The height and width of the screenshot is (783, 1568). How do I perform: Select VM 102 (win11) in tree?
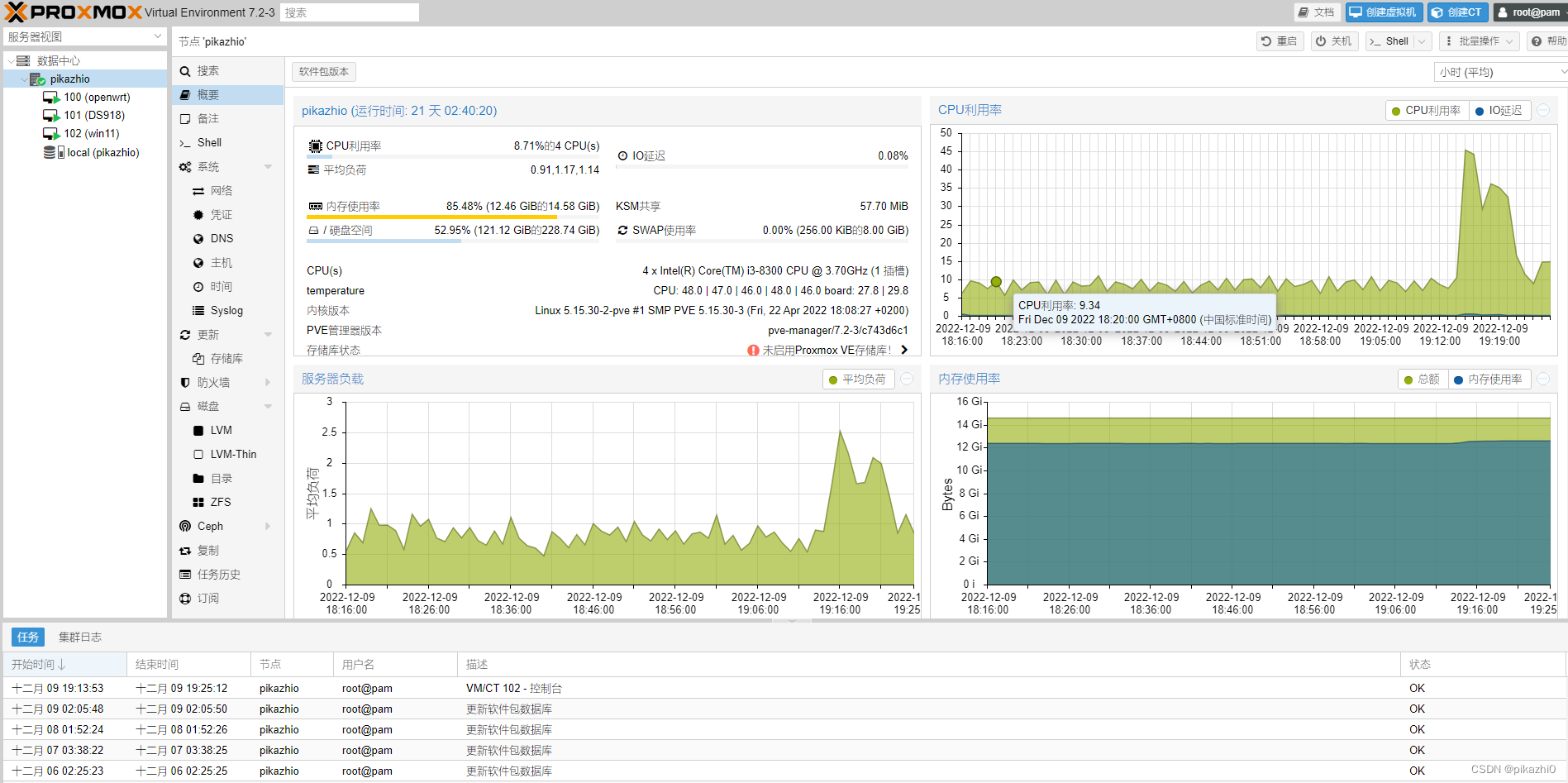pos(81,133)
